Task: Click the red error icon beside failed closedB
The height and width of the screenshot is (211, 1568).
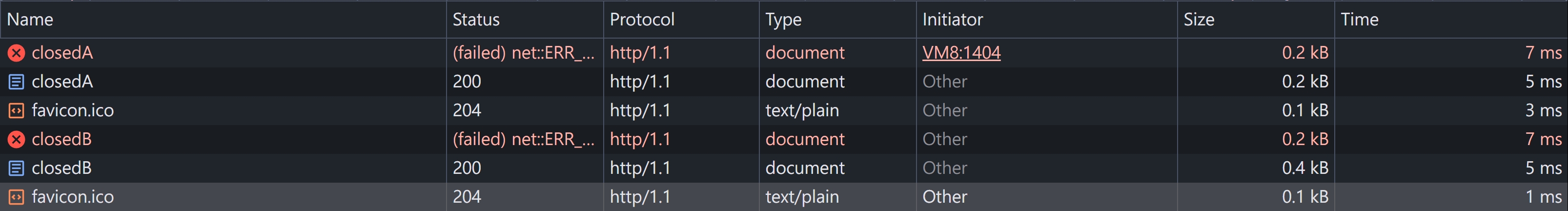Action: pos(17,140)
